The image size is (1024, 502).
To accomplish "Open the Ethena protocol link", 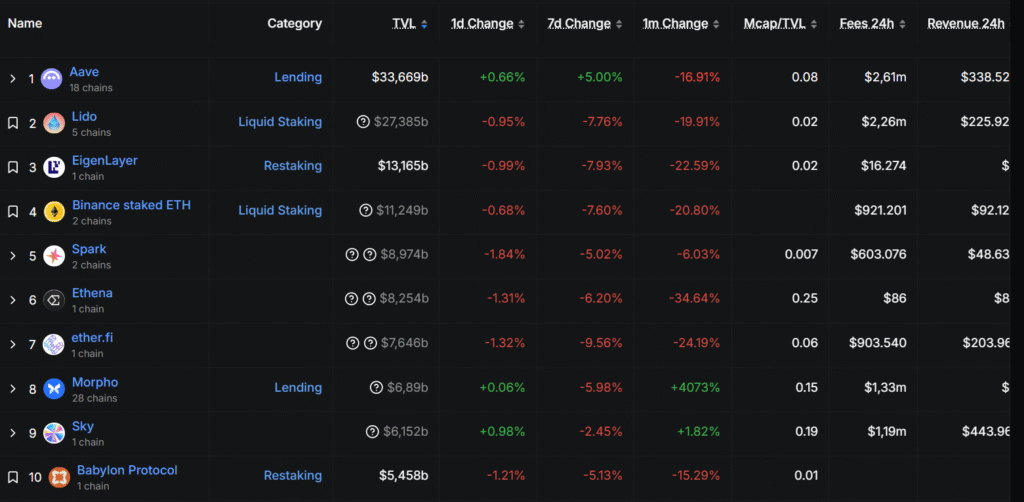I will 92,293.
